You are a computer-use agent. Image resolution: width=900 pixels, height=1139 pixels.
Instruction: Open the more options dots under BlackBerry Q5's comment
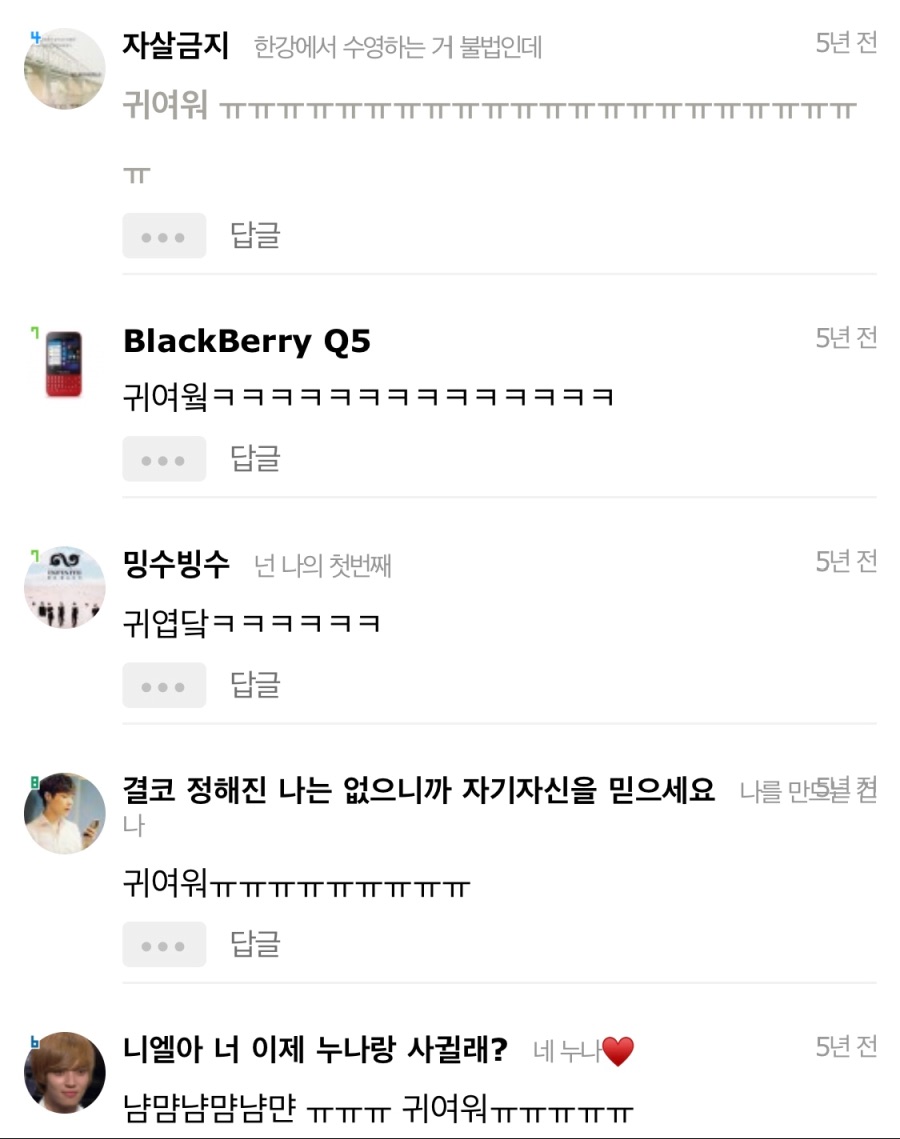(x=164, y=459)
